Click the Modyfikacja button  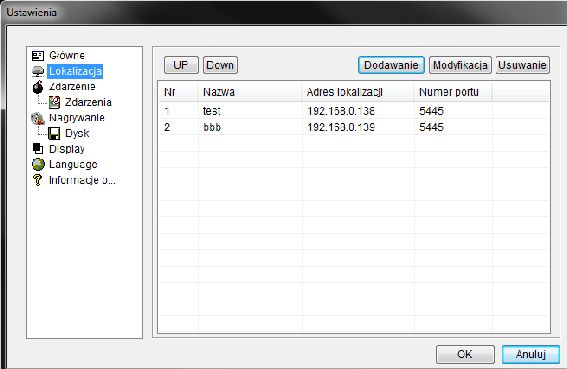pyautogui.click(x=460, y=65)
